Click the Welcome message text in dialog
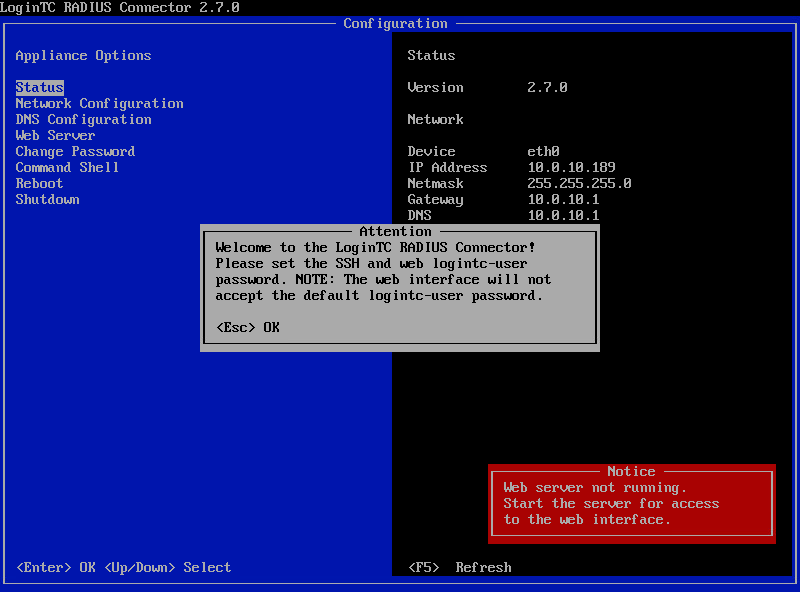 [x=383, y=272]
